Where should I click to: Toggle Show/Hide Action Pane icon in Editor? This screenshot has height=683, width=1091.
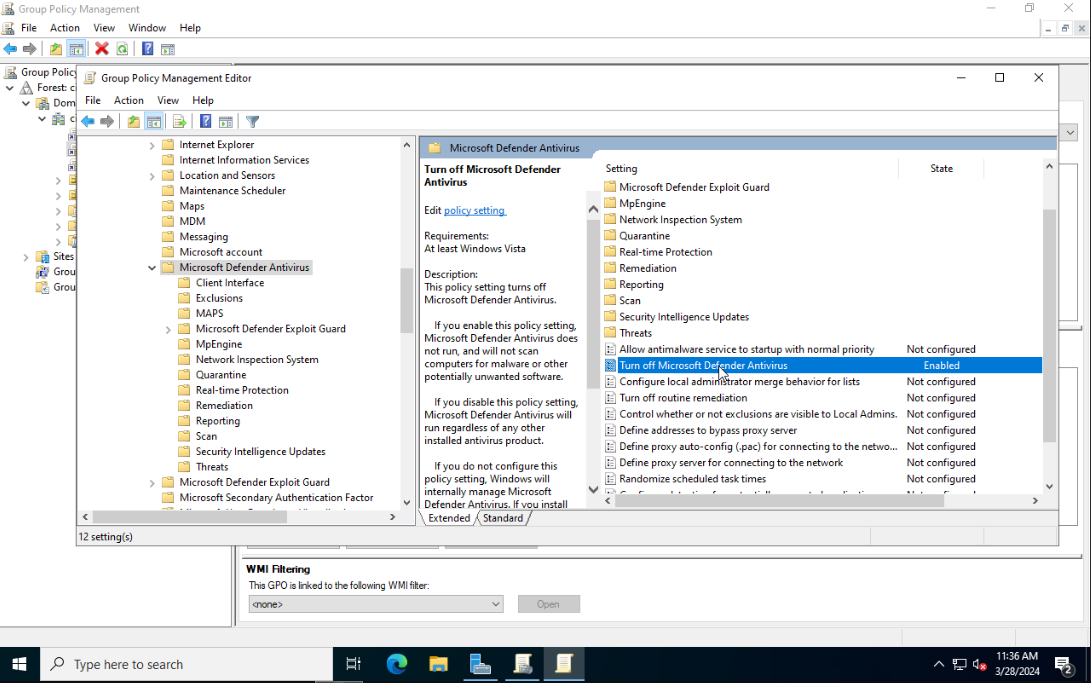(225, 122)
